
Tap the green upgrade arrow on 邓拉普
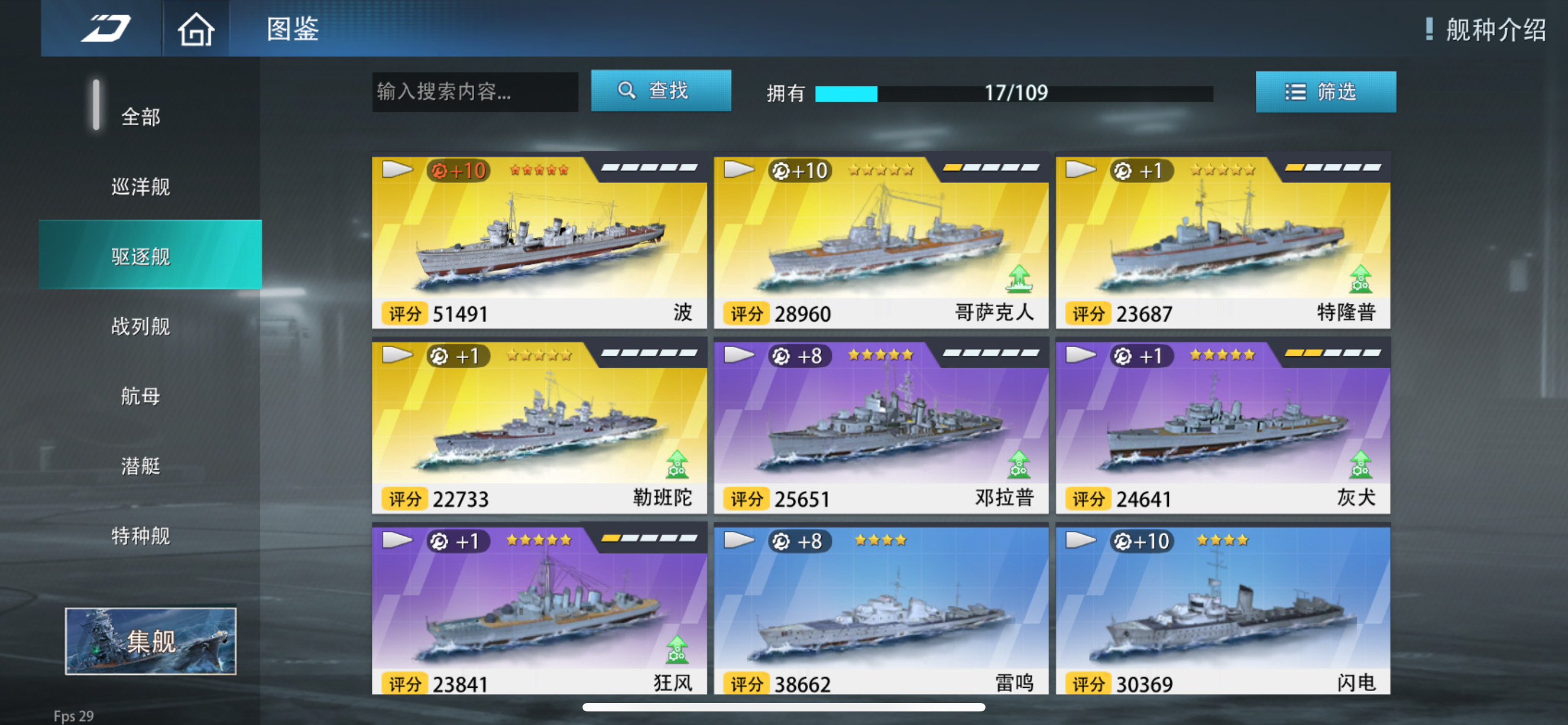coord(1019,464)
